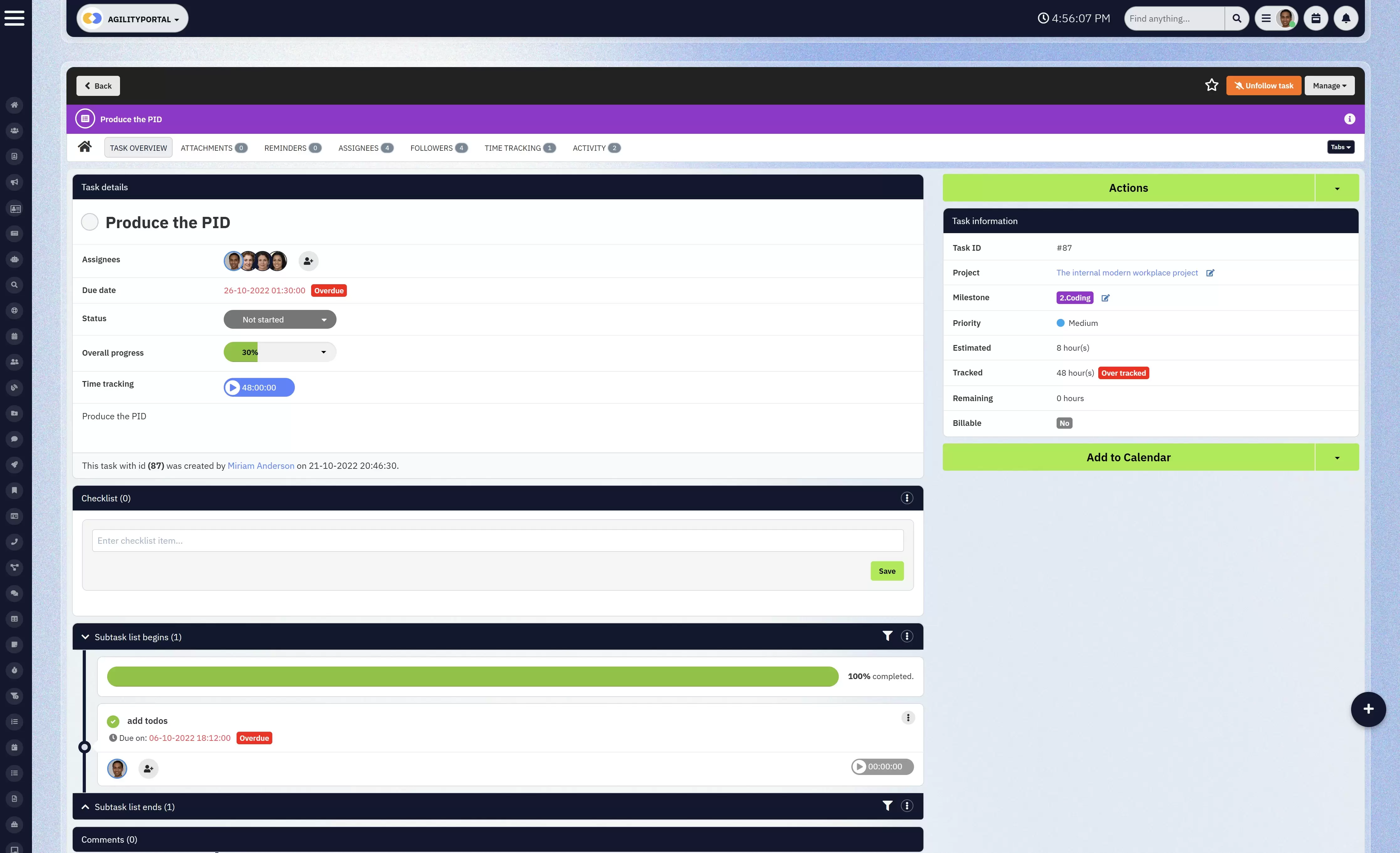This screenshot has height=853, width=1400.
Task: Open the Assignees tab
Action: [365, 148]
